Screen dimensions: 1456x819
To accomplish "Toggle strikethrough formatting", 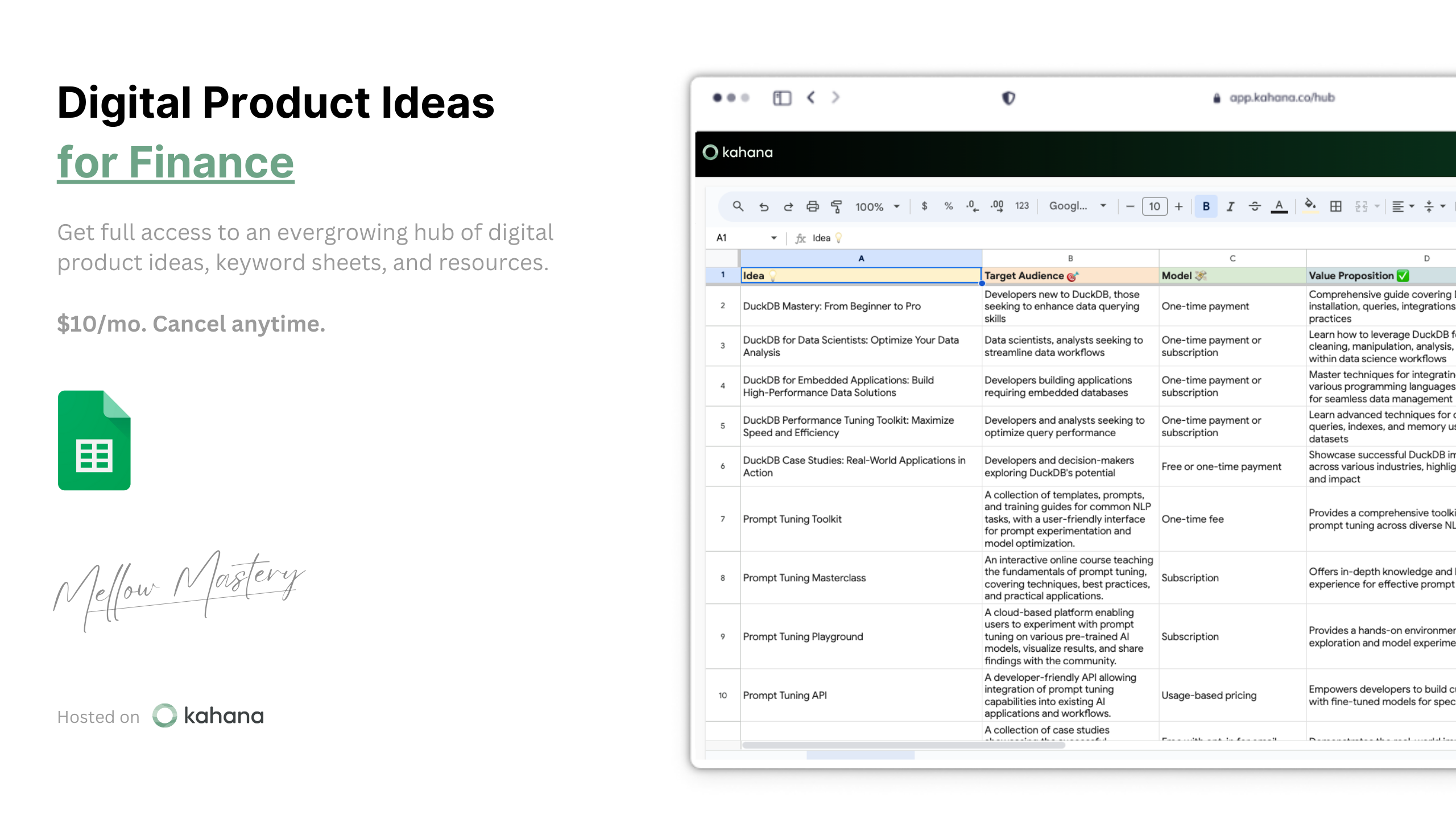I will 1255,206.
